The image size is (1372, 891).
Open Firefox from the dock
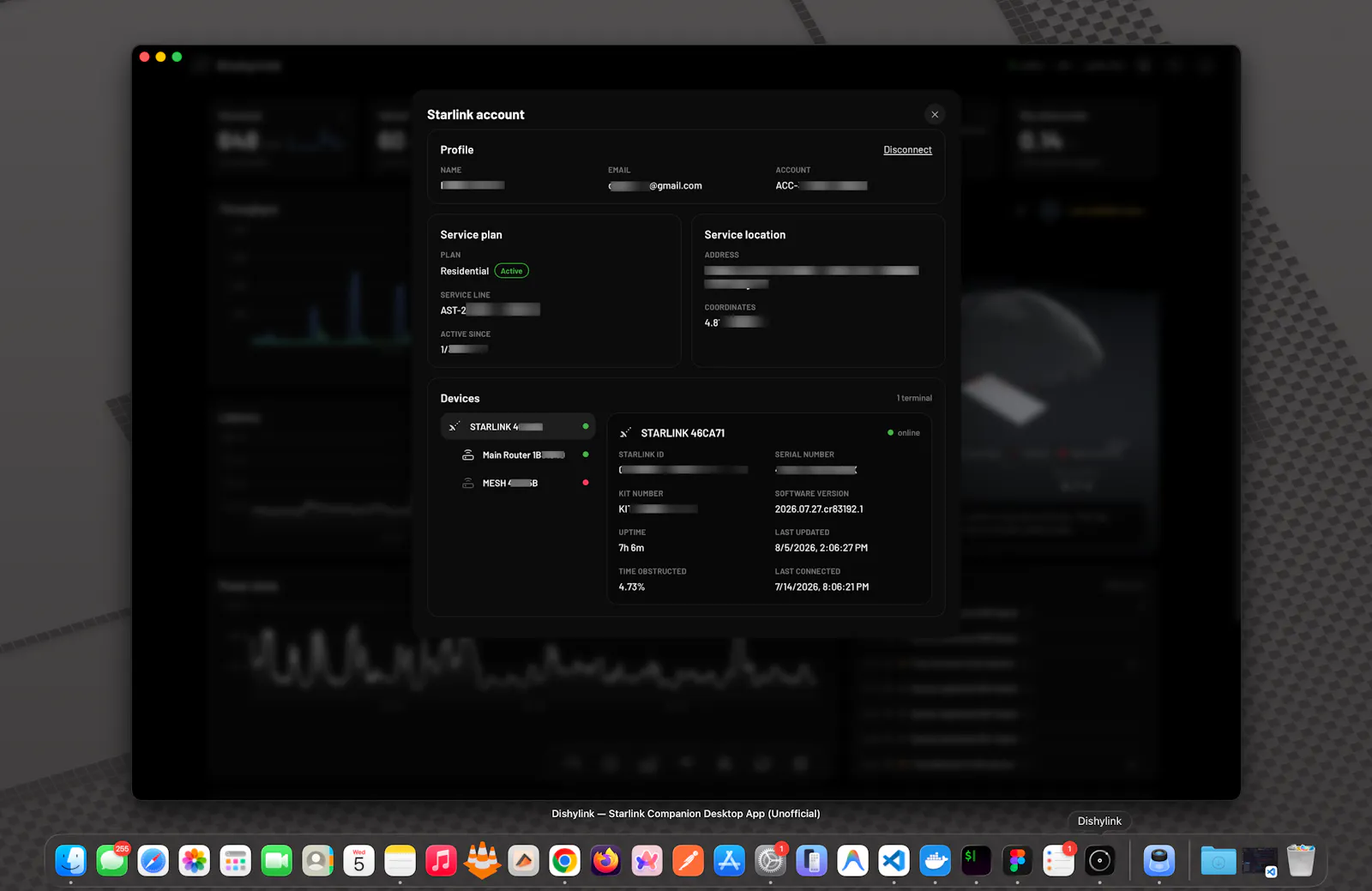click(x=605, y=860)
